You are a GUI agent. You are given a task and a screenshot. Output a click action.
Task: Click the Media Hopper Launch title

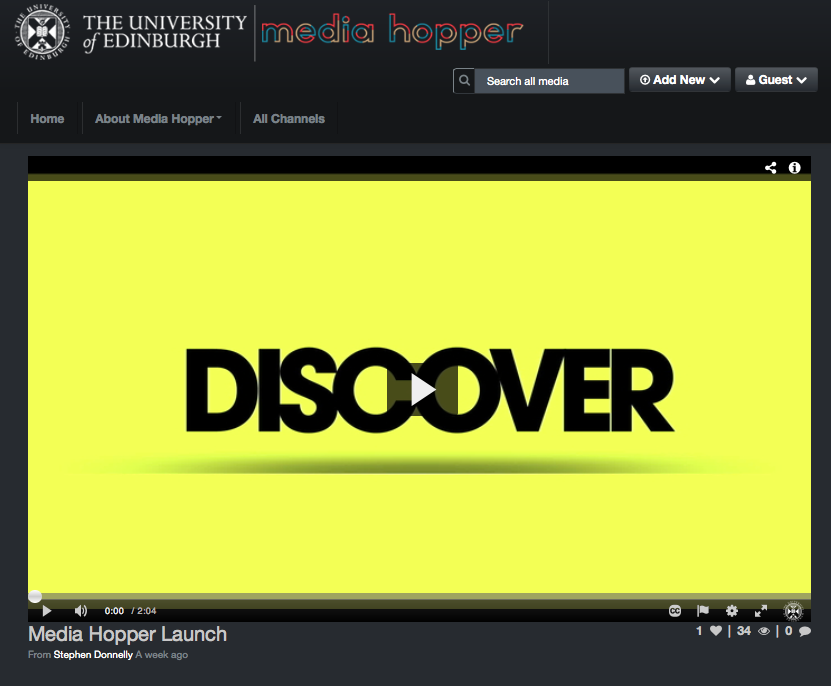pos(127,634)
